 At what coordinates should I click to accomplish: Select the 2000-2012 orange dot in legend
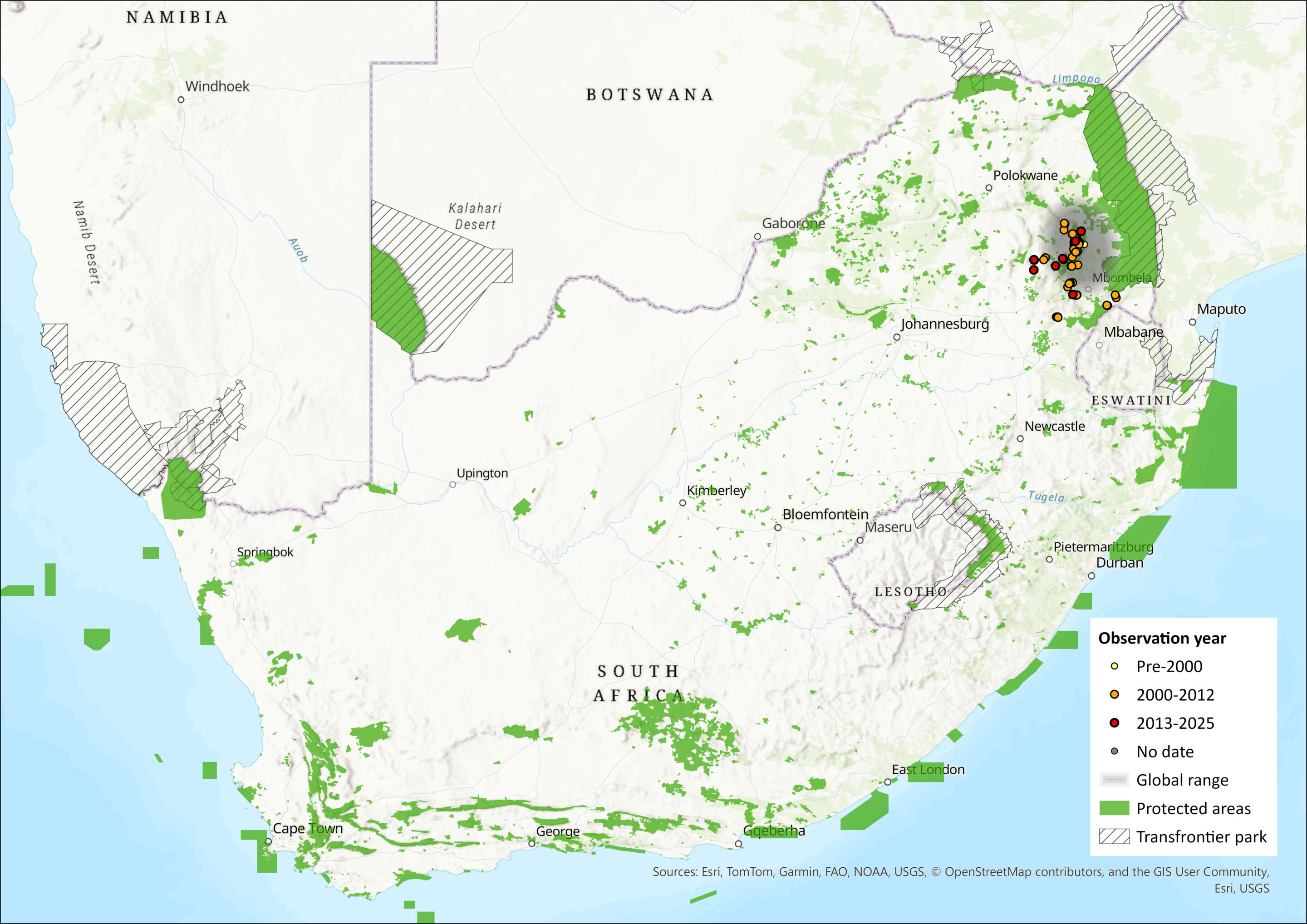(x=1115, y=694)
